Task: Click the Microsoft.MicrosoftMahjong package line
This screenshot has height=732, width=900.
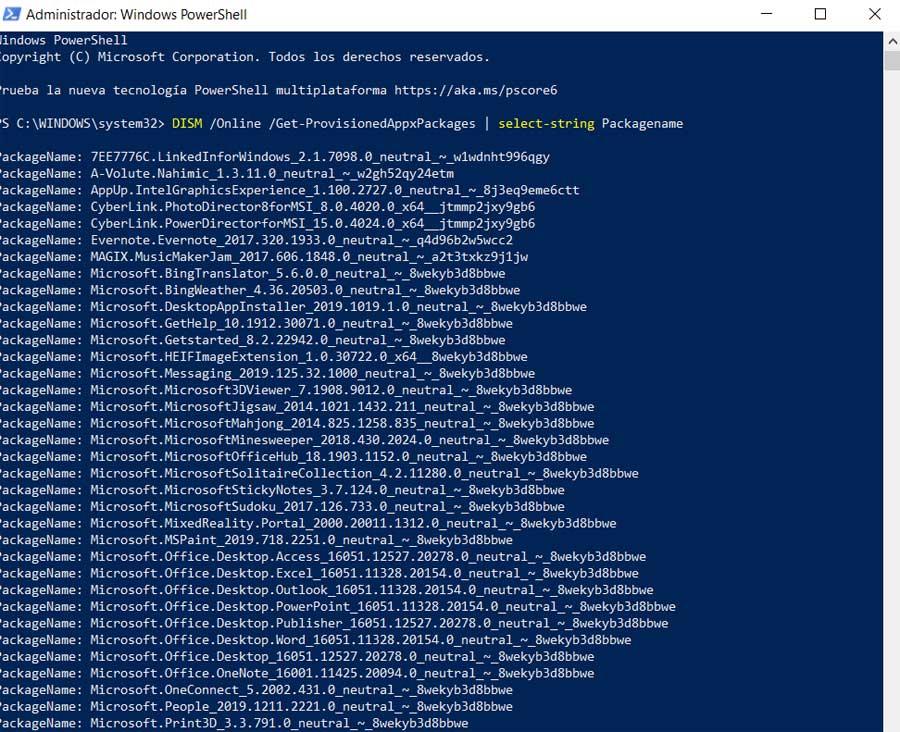Action: tap(297, 423)
